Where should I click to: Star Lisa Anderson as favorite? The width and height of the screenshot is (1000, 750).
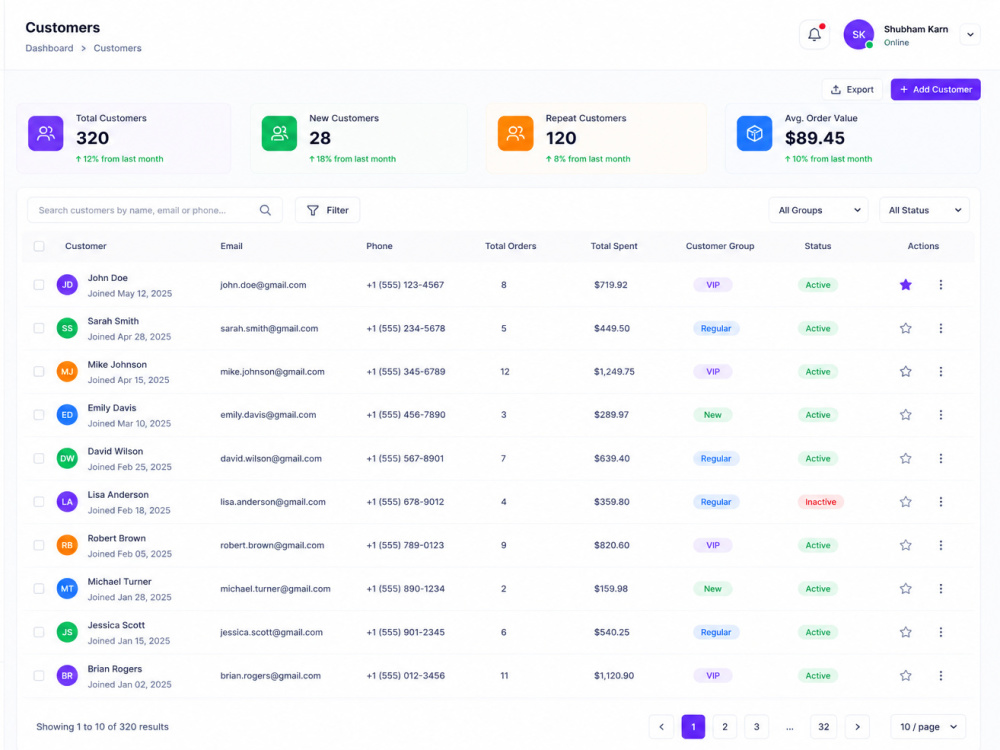pos(906,502)
